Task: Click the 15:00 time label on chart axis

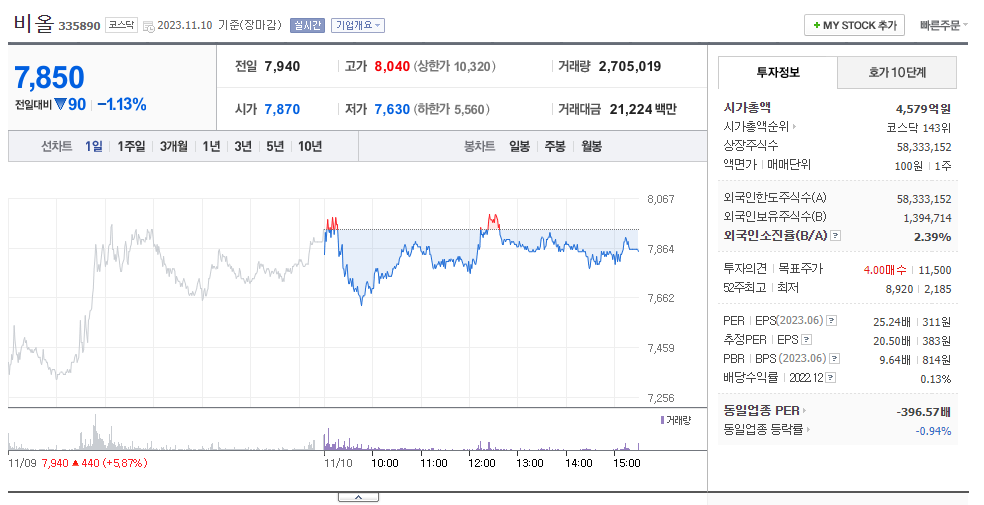Action: tap(626, 463)
